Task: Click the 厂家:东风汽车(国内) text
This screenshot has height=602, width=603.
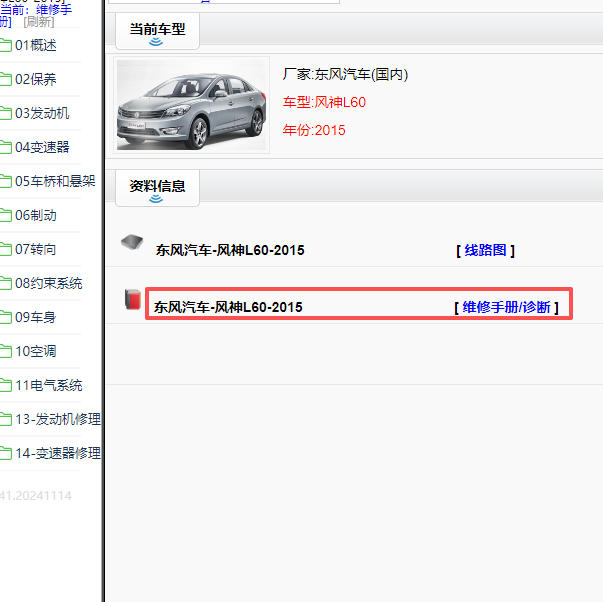Action: coord(345,74)
